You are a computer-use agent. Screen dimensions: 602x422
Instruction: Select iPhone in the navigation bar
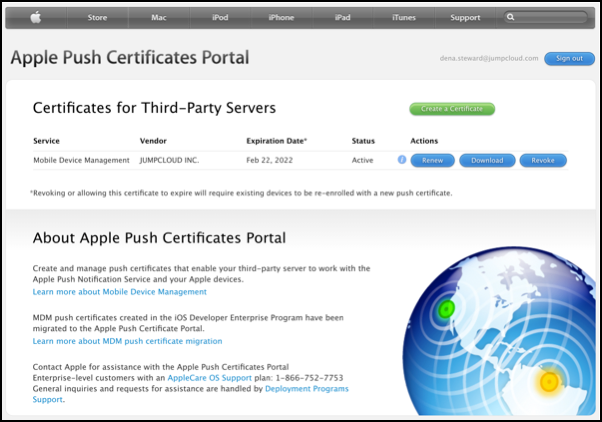[x=281, y=17]
